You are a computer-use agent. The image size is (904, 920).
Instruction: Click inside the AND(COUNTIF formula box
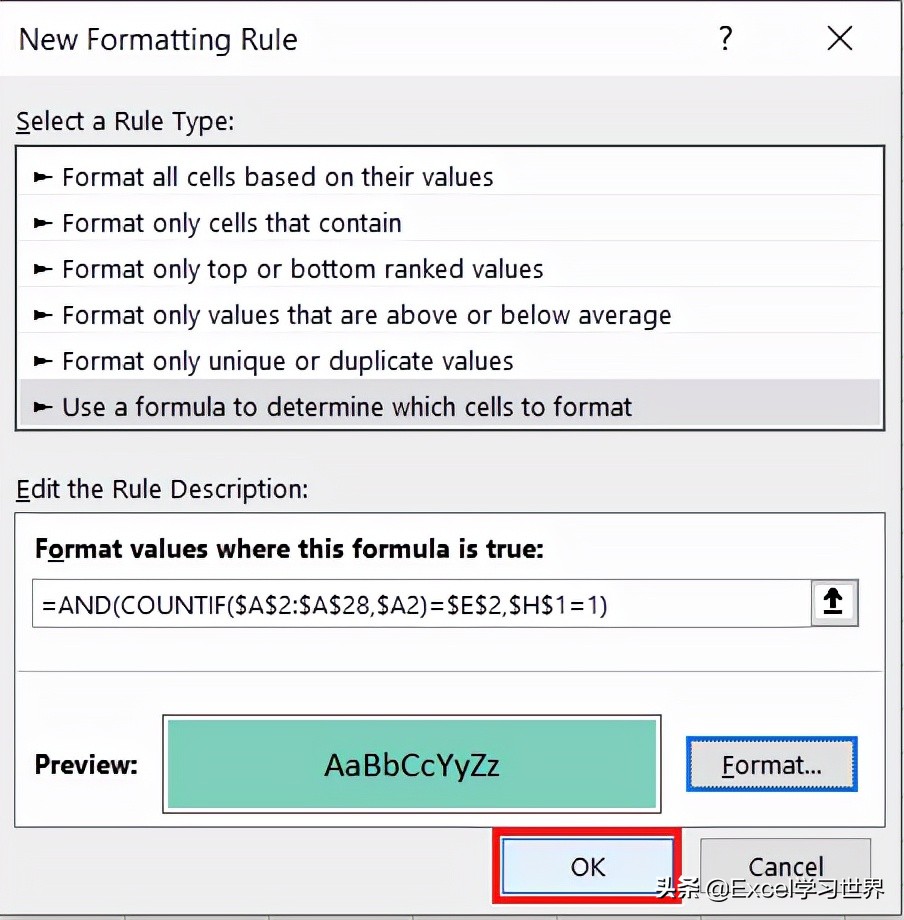[x=420, y=604]
